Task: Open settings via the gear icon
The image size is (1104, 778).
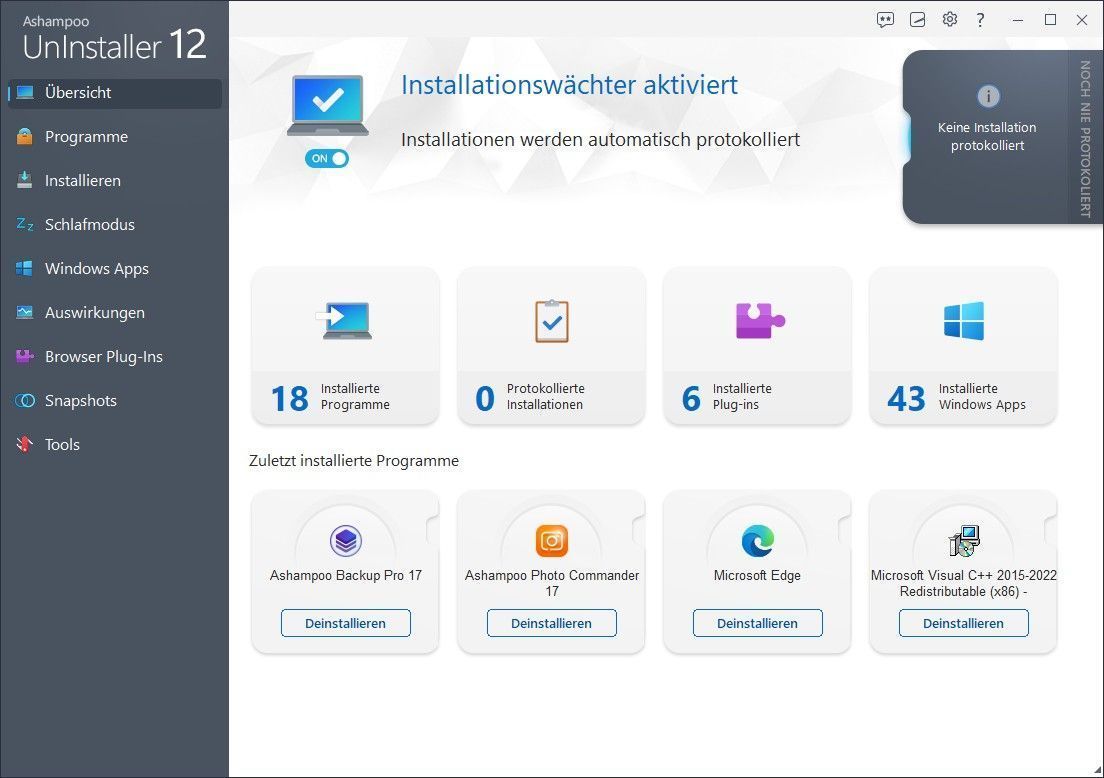Action: (950, 20)
